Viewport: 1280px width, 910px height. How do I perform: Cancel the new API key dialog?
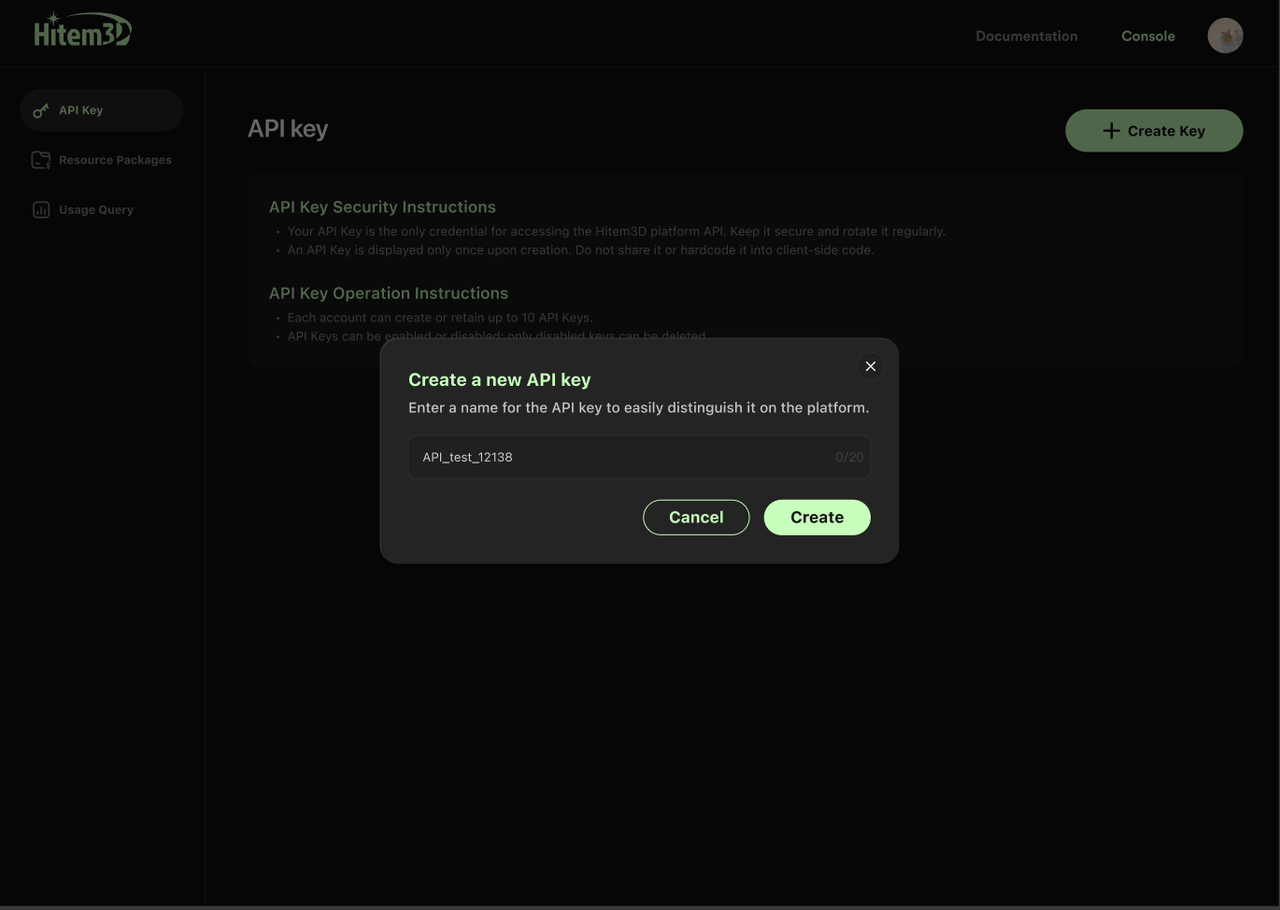(x=696, y=517)
